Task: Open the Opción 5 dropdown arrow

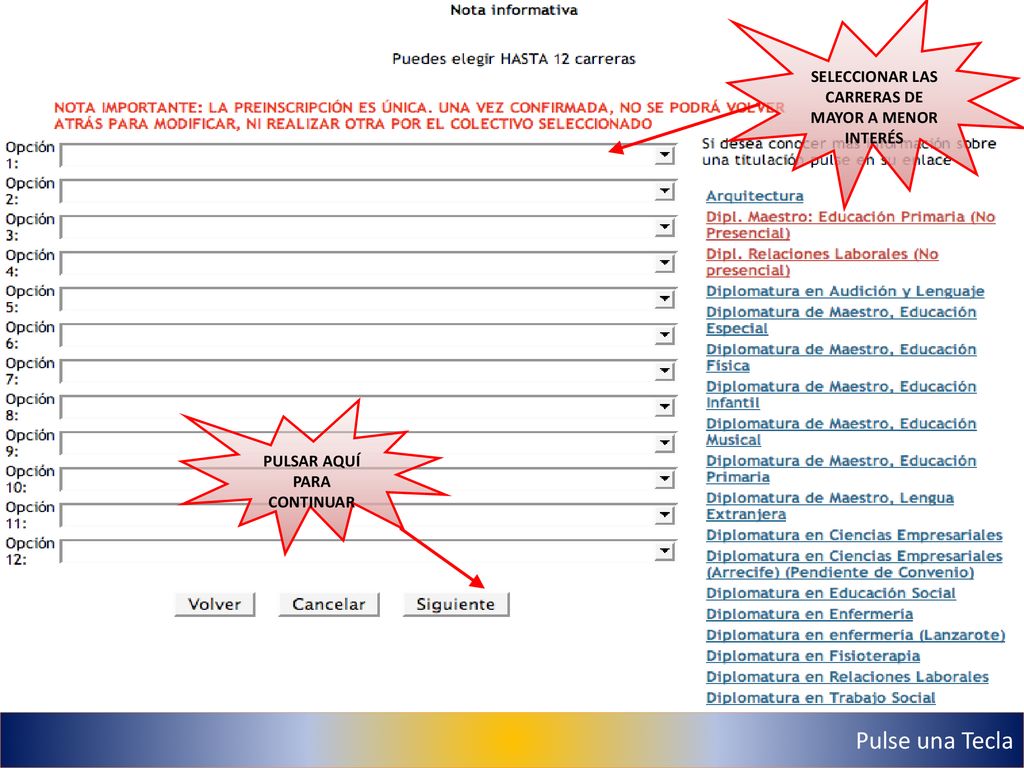Action: pyautogui.click(x=664, y=298)
